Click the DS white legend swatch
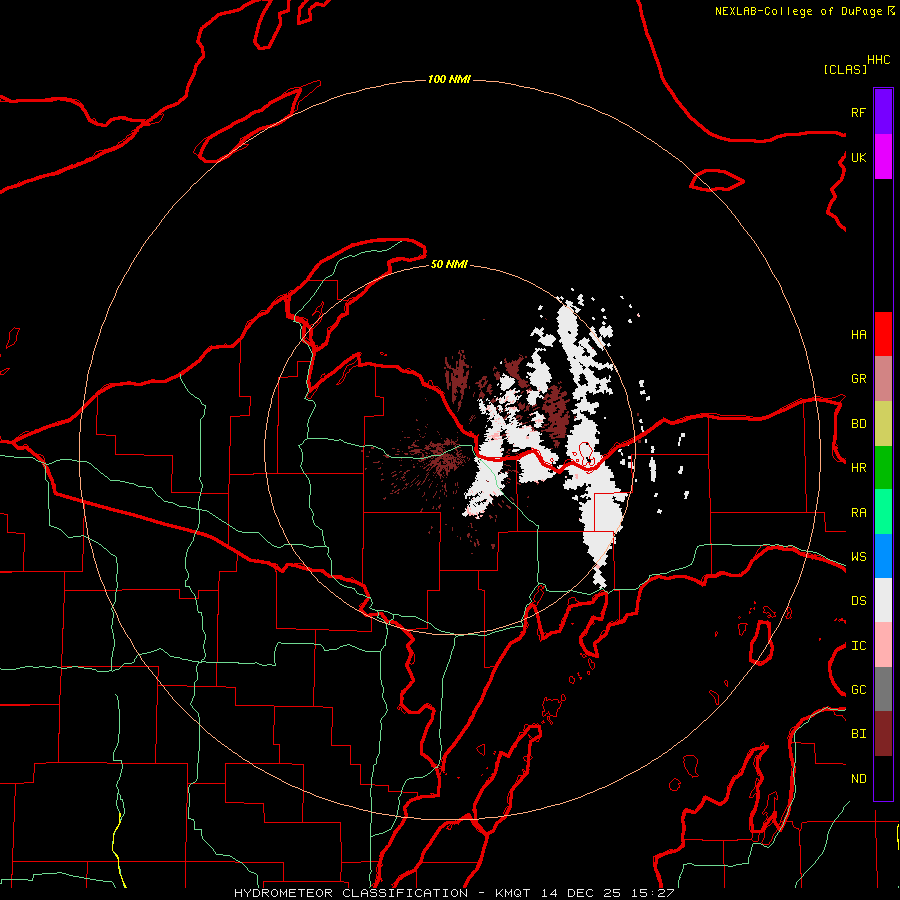Screen dimensions: 900x900 point(883,600)
